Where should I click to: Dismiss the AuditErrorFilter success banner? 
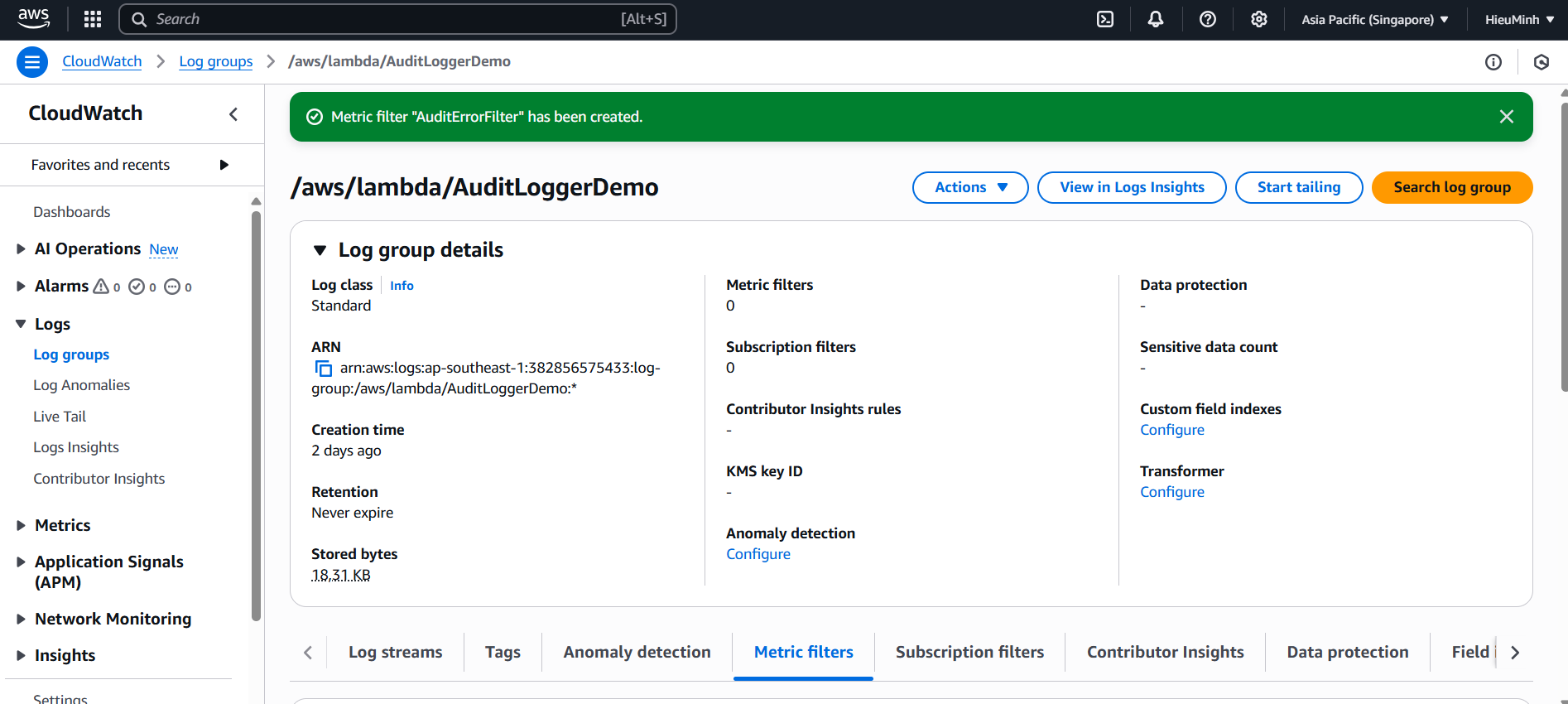tap(1507, 117)
